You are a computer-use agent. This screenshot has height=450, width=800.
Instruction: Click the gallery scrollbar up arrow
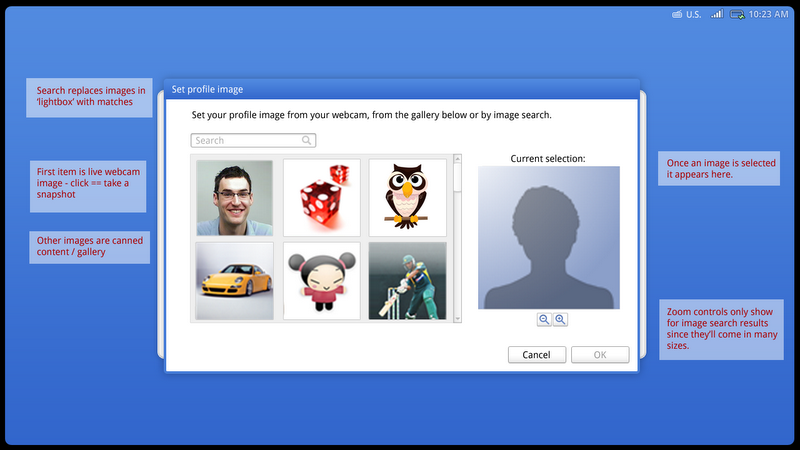pos(458,159)
